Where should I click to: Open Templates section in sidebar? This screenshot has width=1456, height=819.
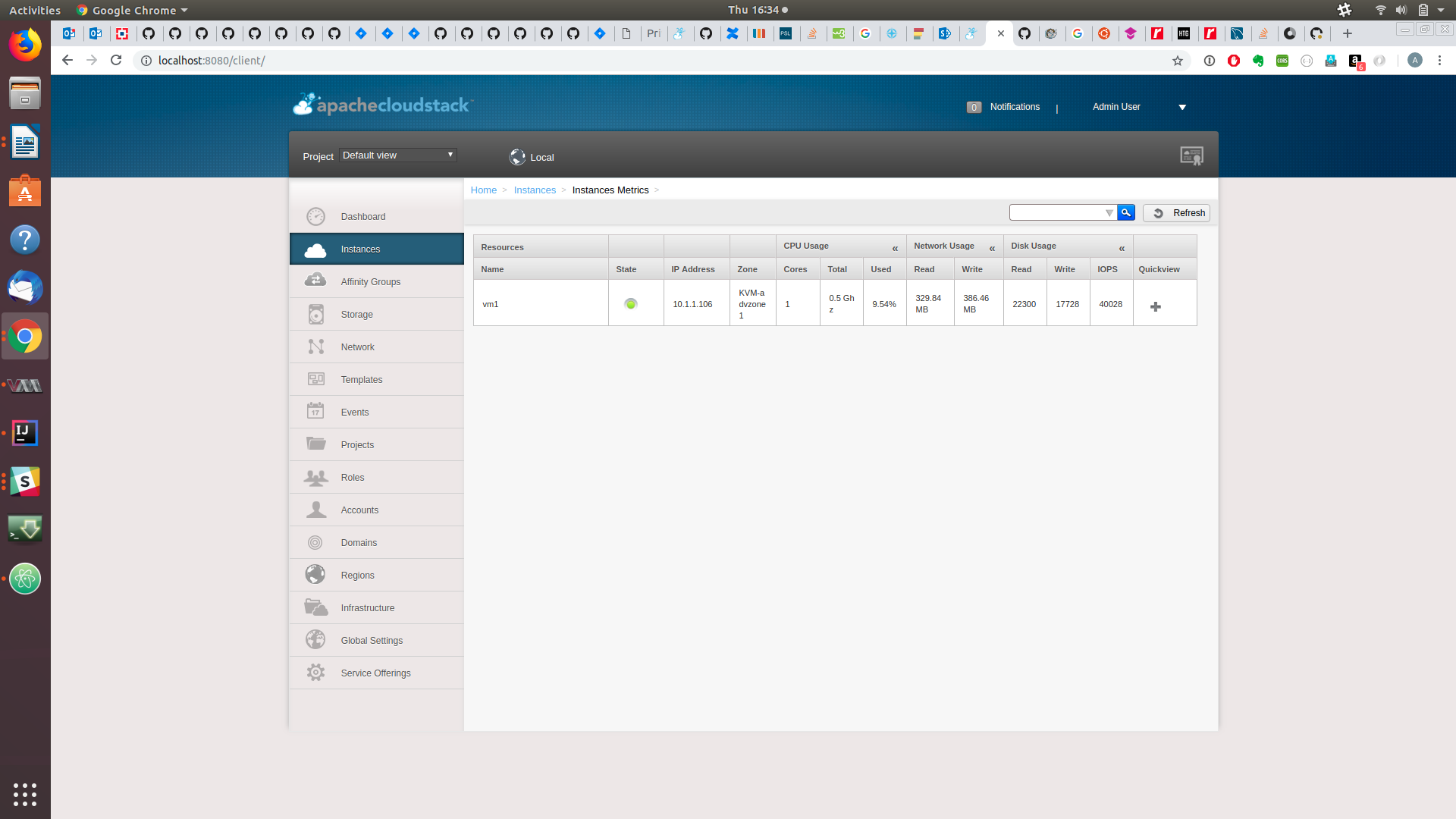pos(361,379)
